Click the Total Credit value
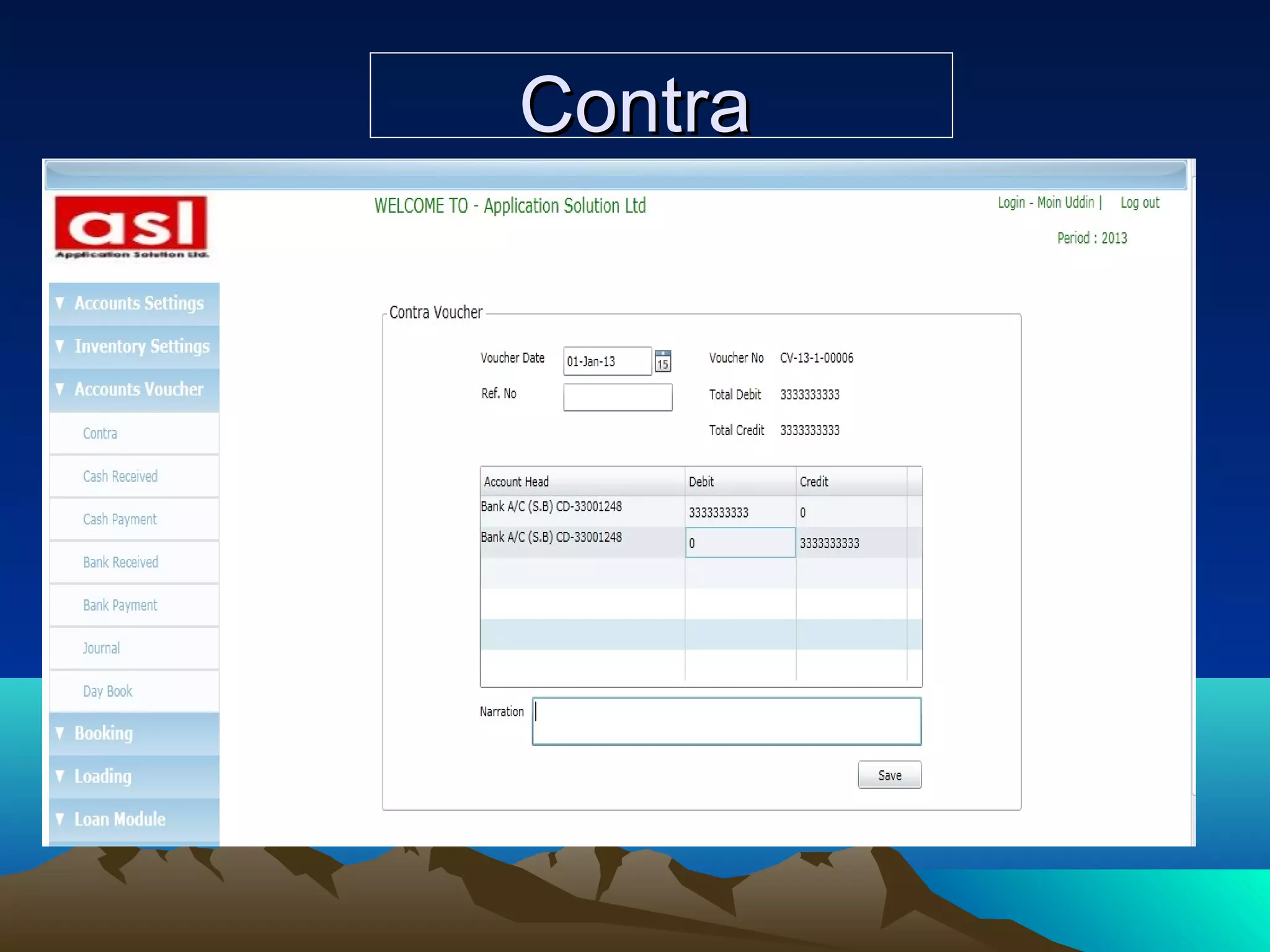This screenshot has height=952, width=1270. click(810, 430)
